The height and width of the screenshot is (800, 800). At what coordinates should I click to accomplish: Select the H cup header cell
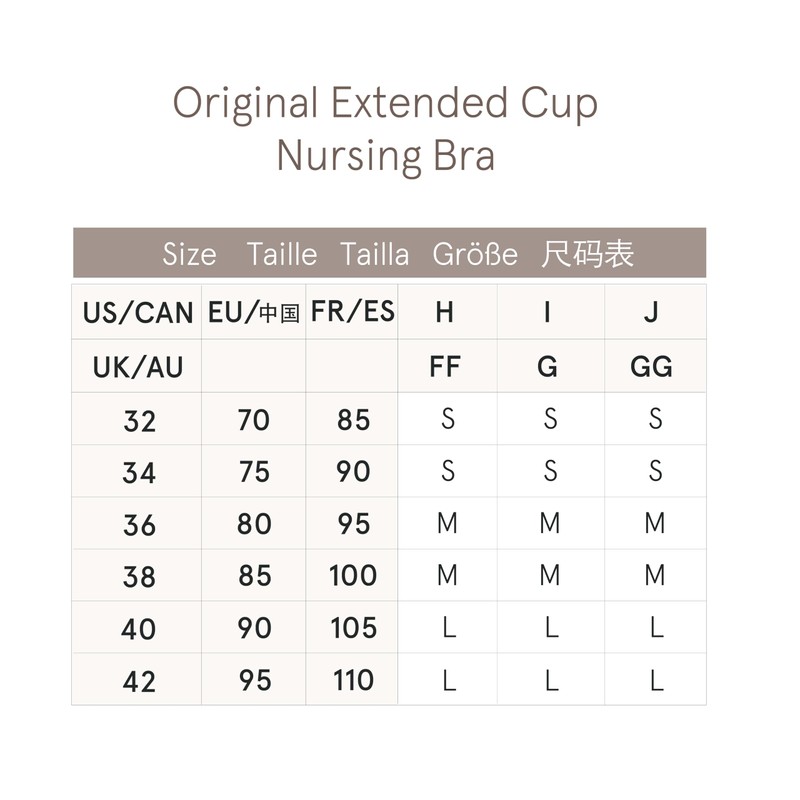[446, 313]
